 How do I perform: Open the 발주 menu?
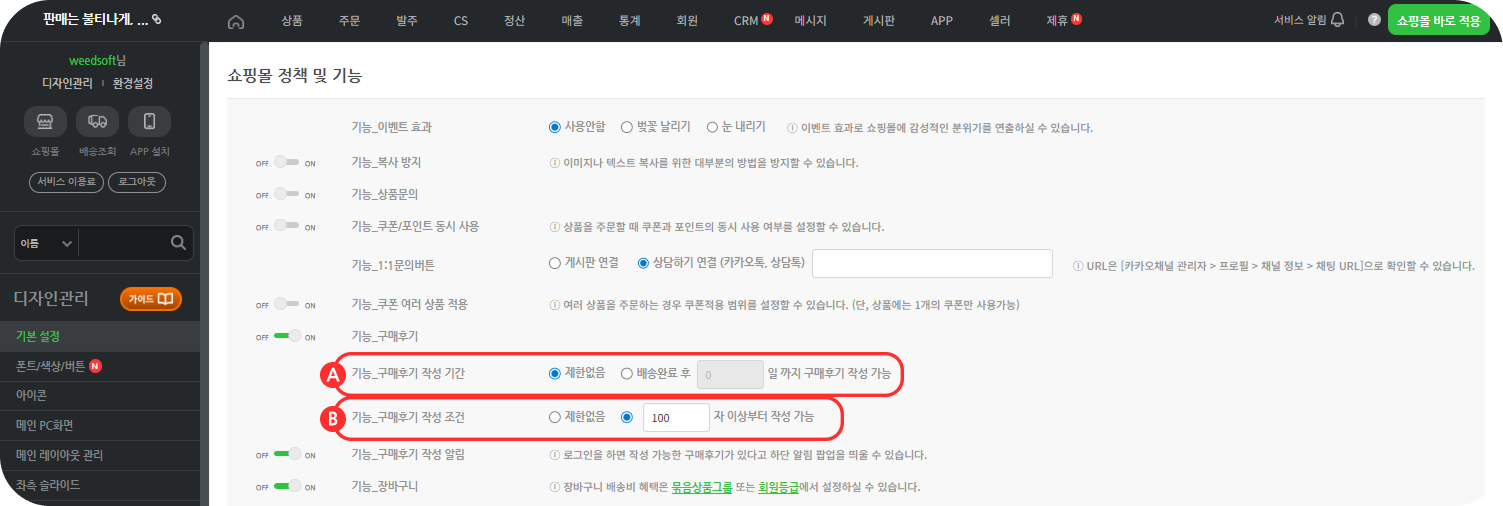coord(406,21)
